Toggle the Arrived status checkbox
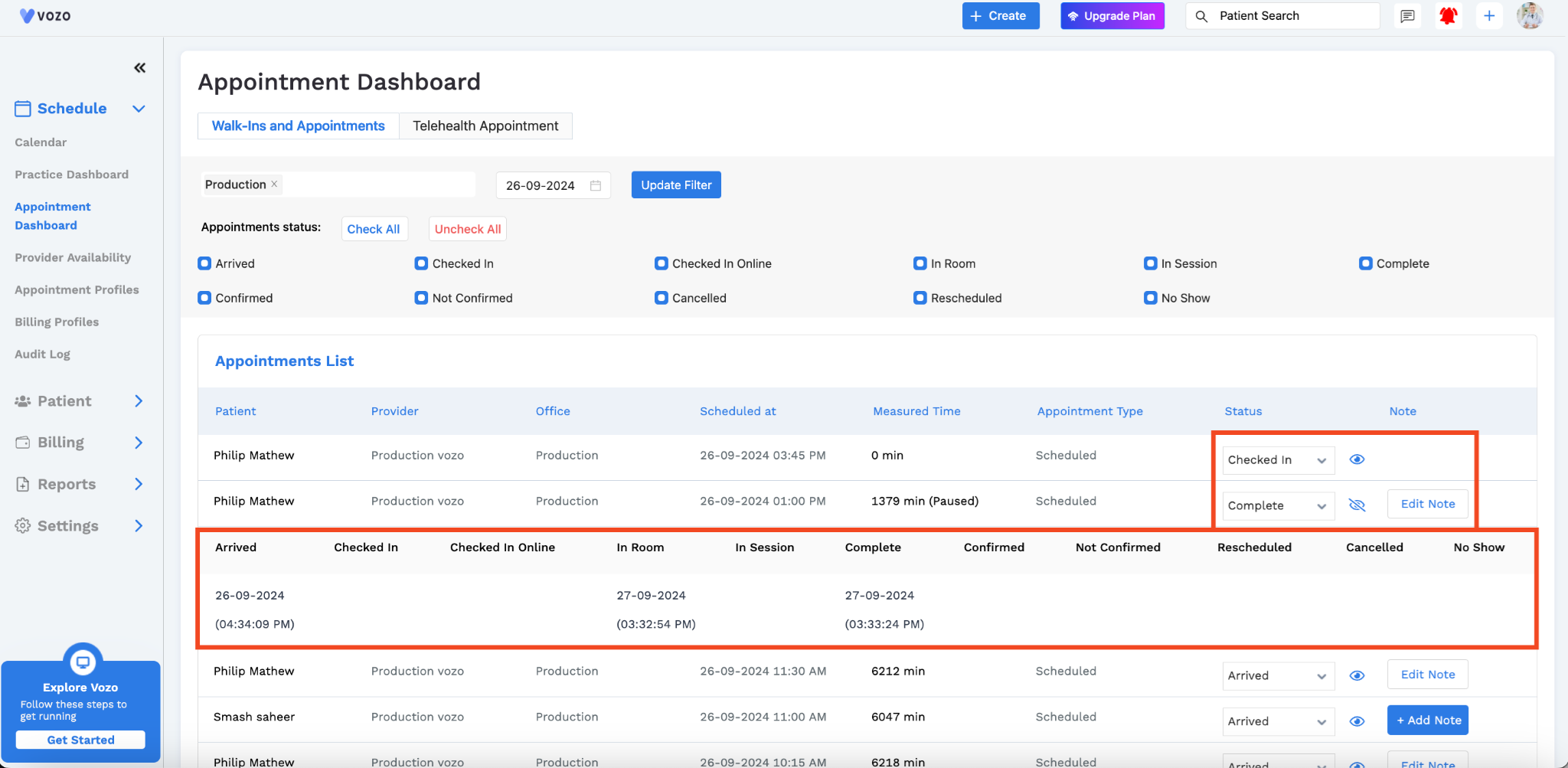This screenshot has width=1568, height=768. coord(204,263)
